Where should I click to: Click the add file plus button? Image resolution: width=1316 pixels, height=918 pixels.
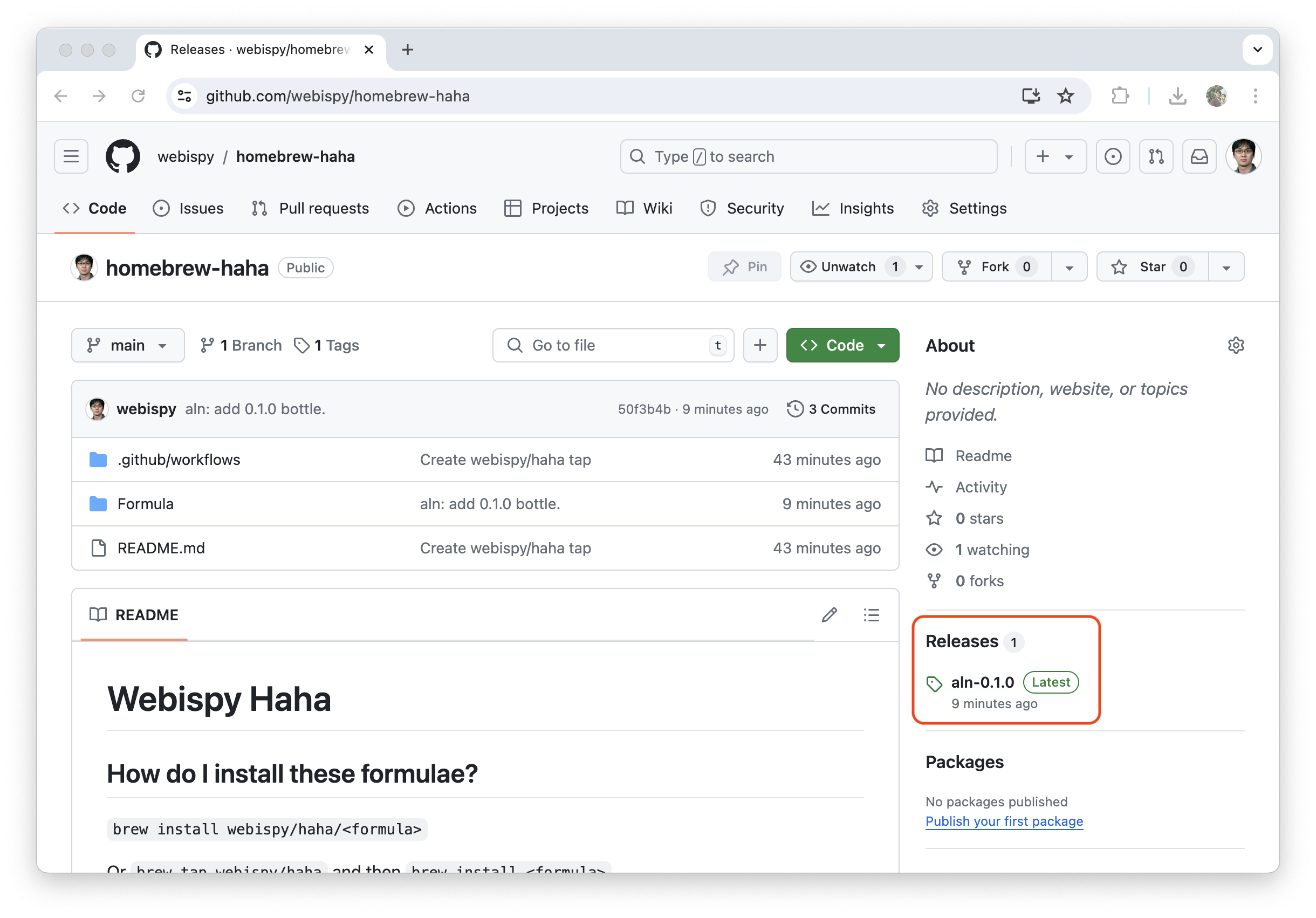coord(760,345)
